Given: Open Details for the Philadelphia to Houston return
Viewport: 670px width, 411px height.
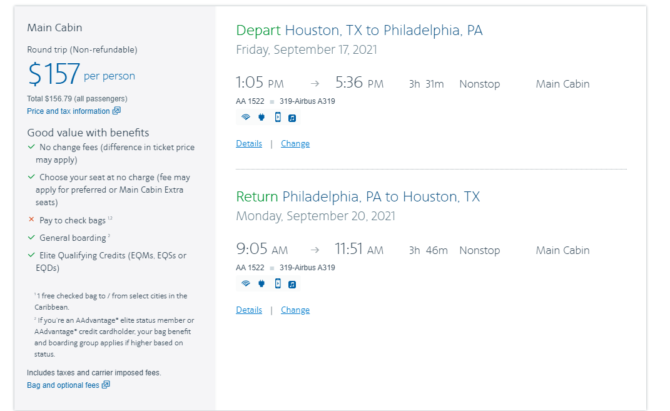Looking at the screenshot, I should tap(249, 310).
